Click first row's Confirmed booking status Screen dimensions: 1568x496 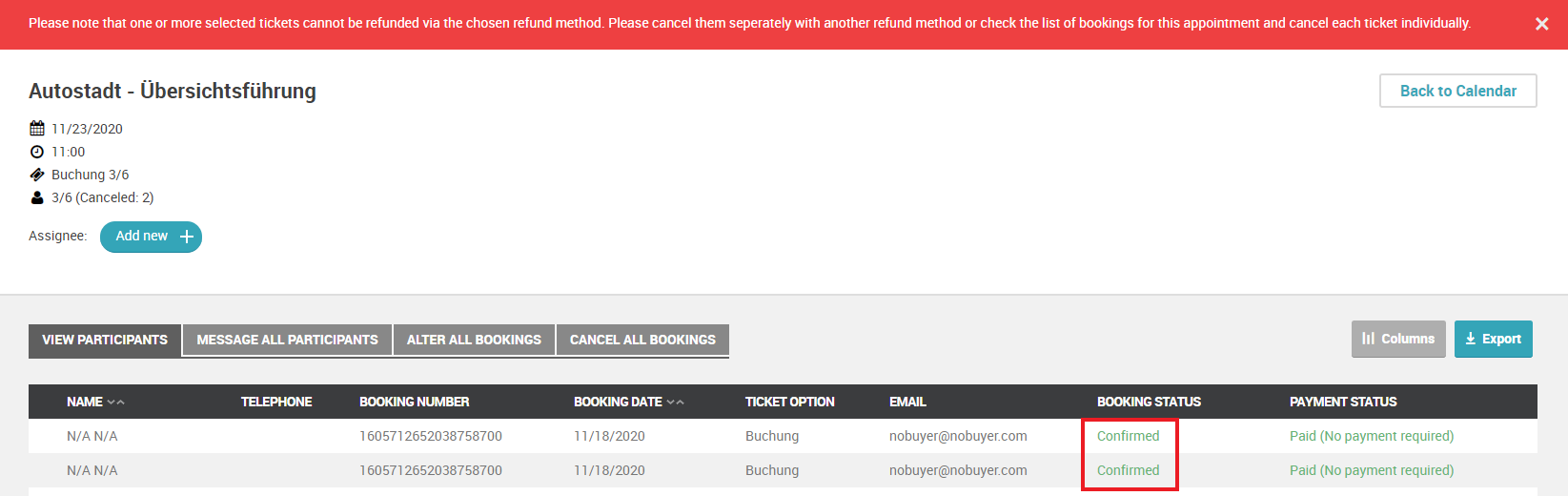click(x=1128, y=436)
